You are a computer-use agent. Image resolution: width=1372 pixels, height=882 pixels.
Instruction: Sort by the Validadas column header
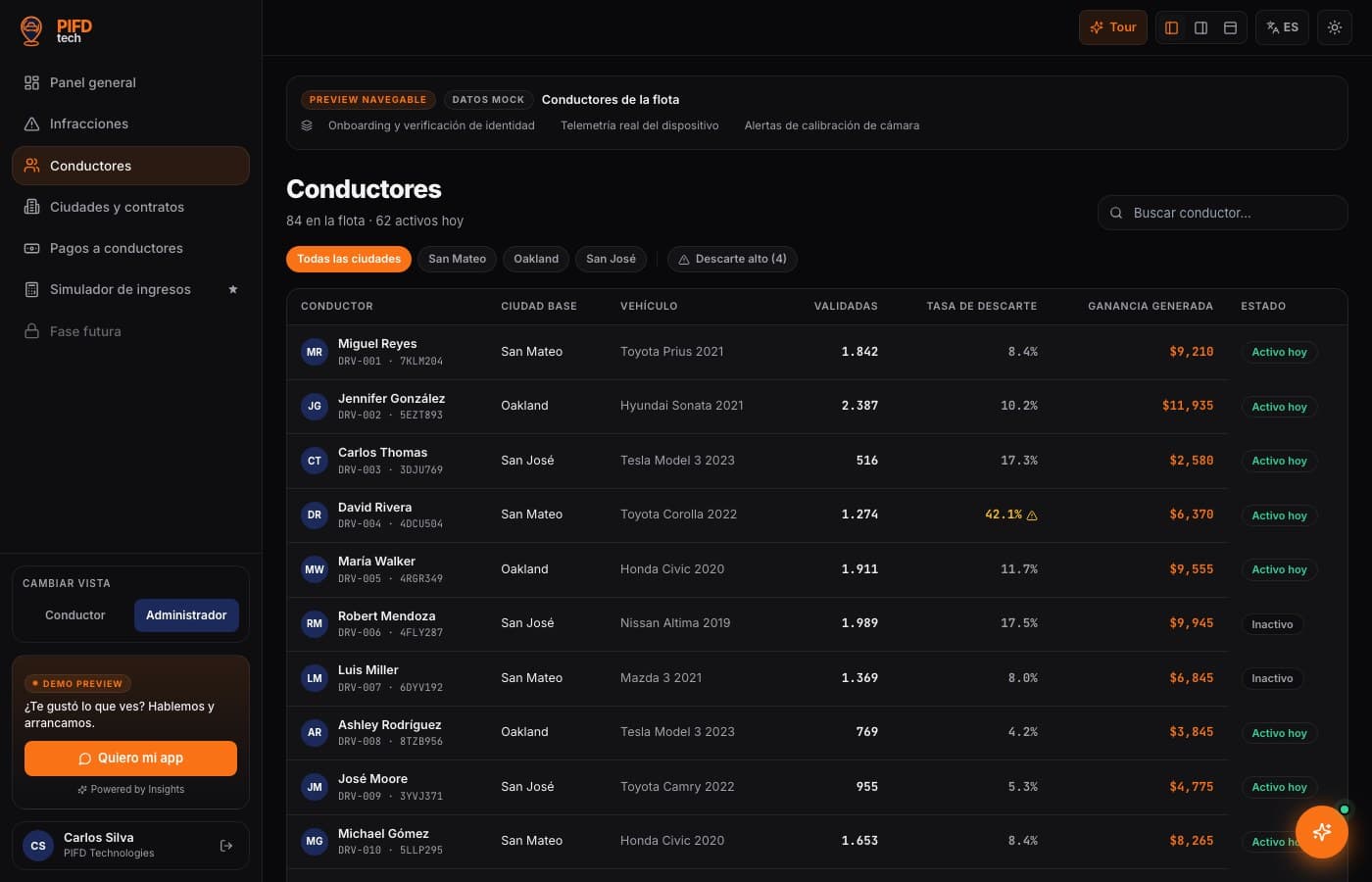pos(846,306)
